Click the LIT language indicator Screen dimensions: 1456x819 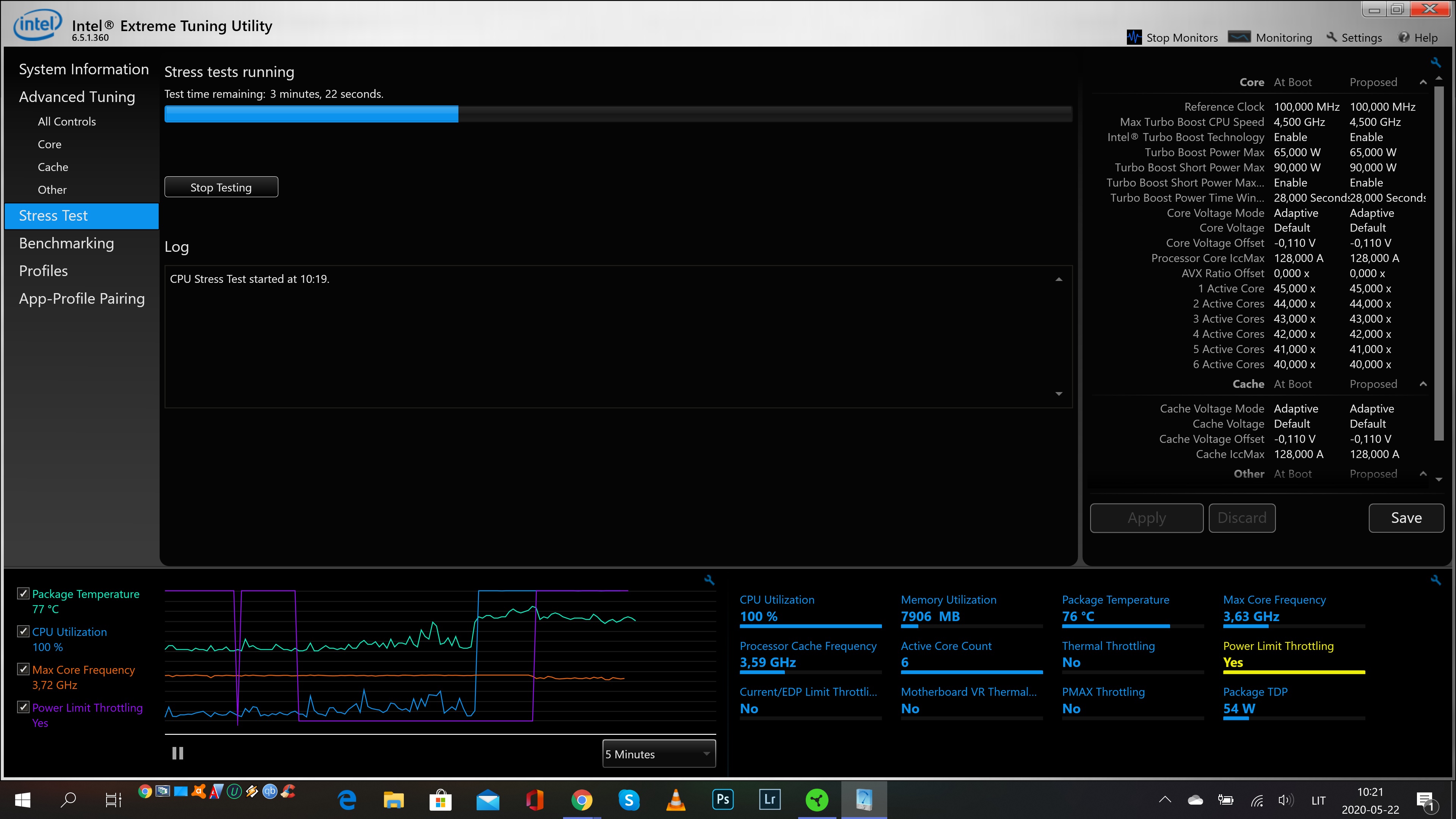[x=1318, y=800]
